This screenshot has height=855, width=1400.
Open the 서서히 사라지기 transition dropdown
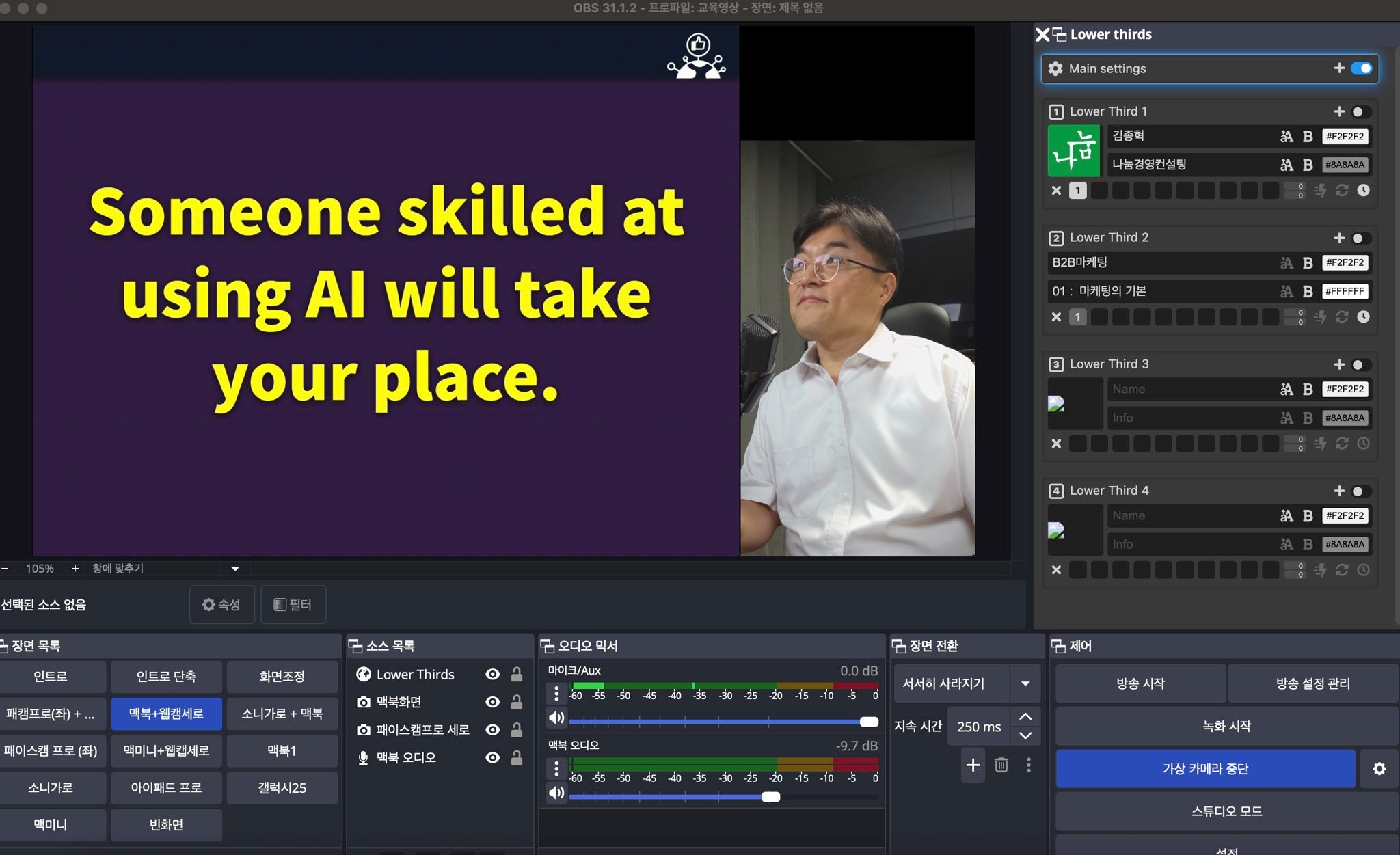pyautogui.click(x=1025, y=683)
